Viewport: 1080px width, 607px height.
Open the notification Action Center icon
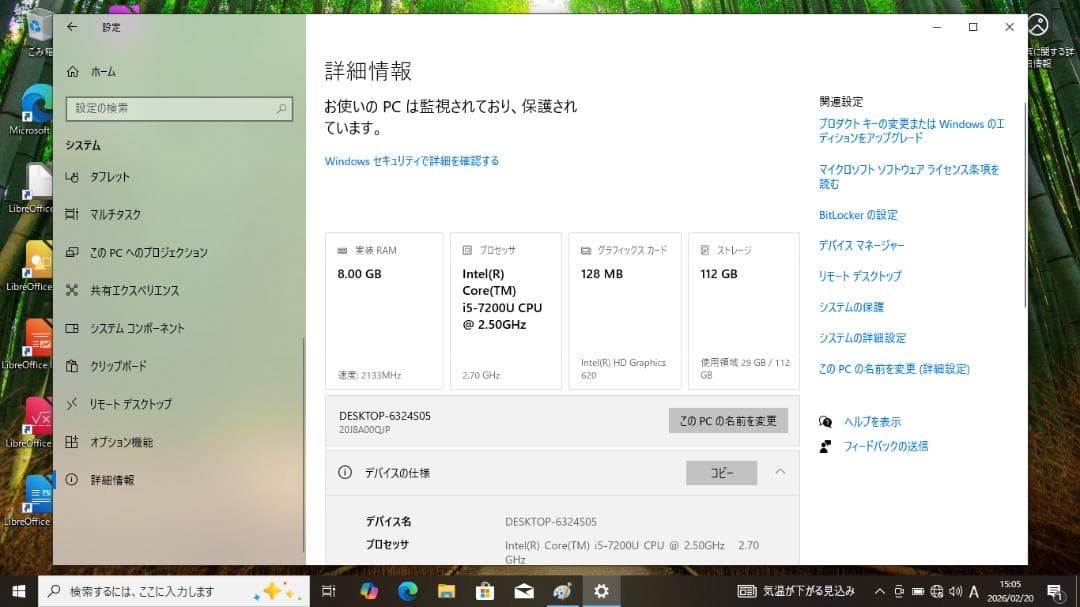(1055, 591)
